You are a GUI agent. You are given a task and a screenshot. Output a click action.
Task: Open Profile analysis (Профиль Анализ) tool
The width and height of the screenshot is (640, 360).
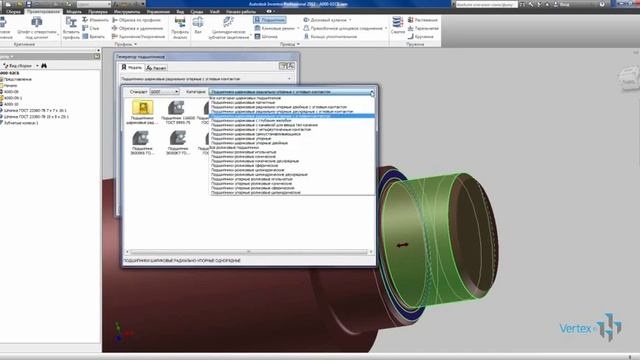coord(180,28)
